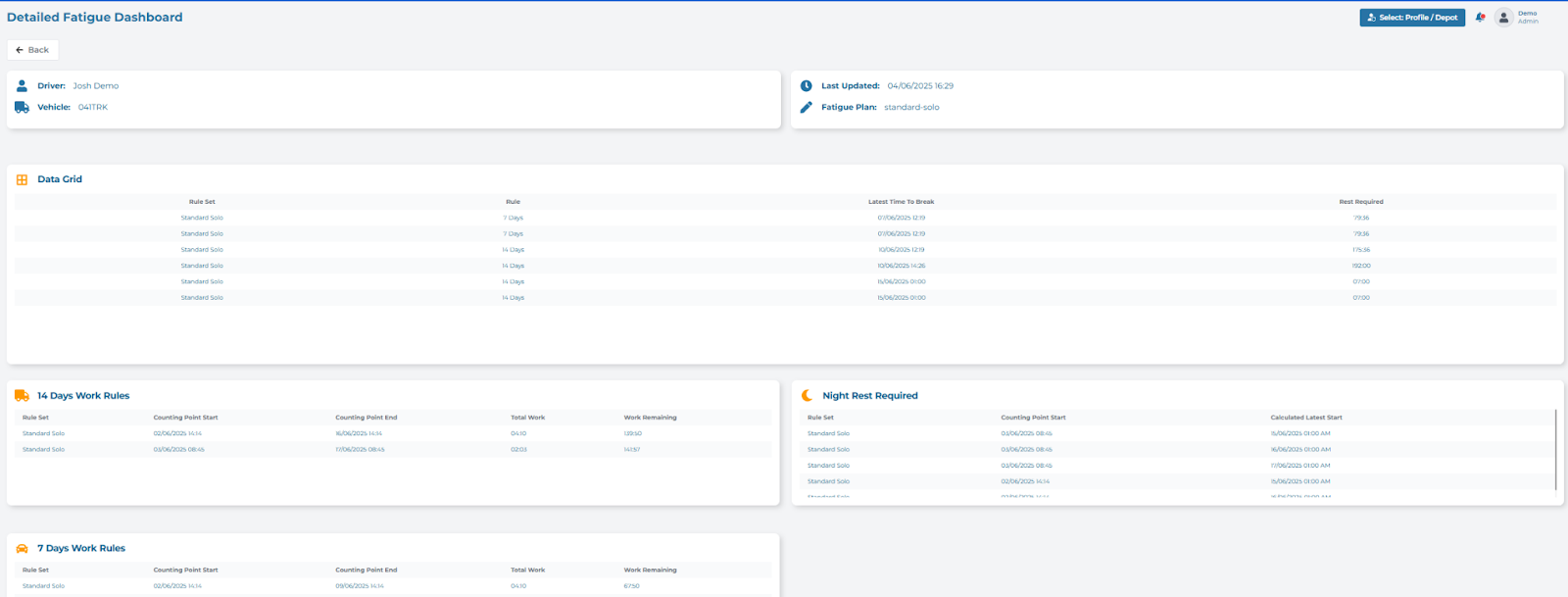The image size is (1568, 597).
Task: Click Standard Solo in the 7 Days panel
Action: pos(43,586)
